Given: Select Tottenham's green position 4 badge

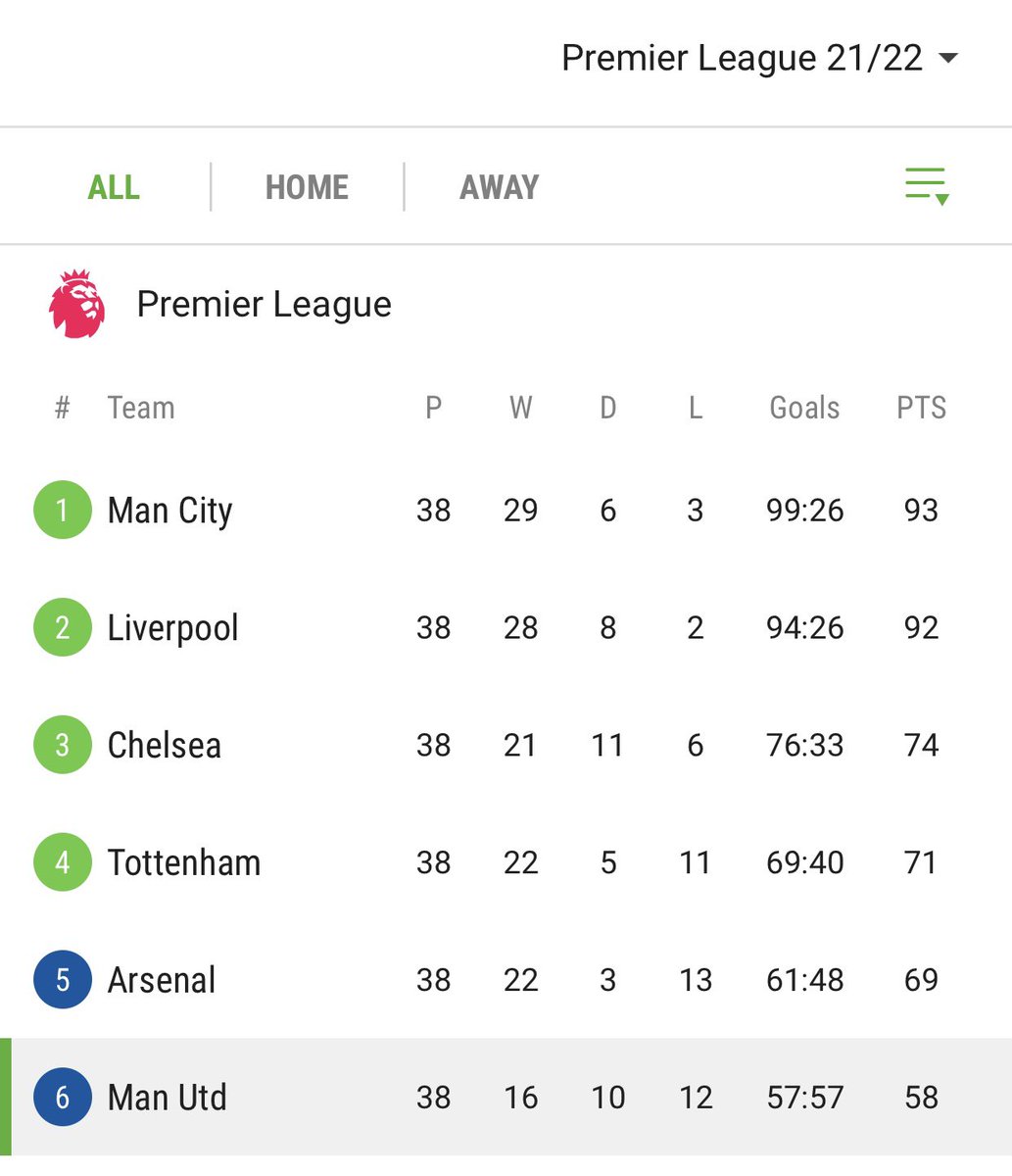Looking at the screenshot, I should click(63, 863).
